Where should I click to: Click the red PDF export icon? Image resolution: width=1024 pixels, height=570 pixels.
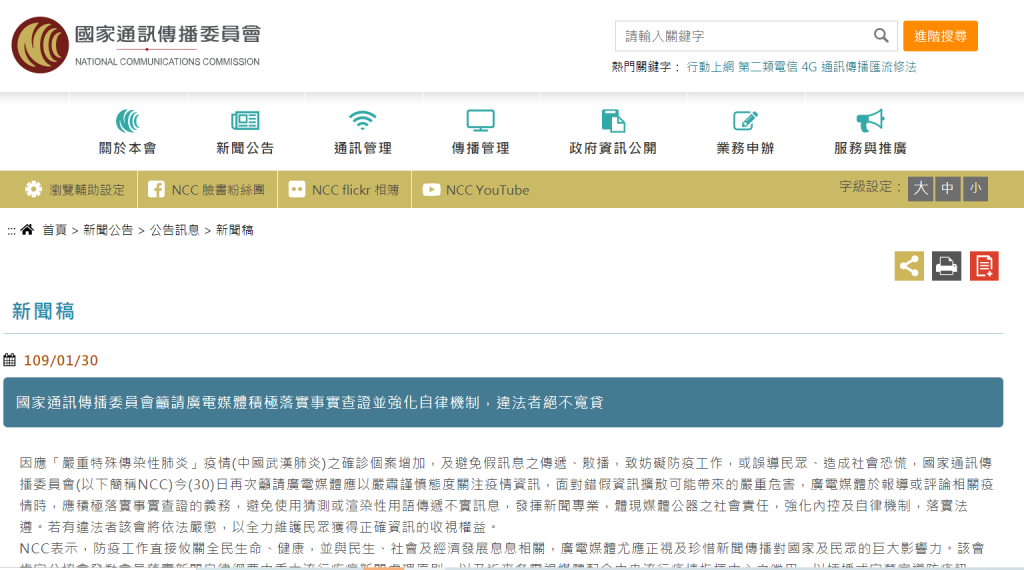tap(984, 266)
